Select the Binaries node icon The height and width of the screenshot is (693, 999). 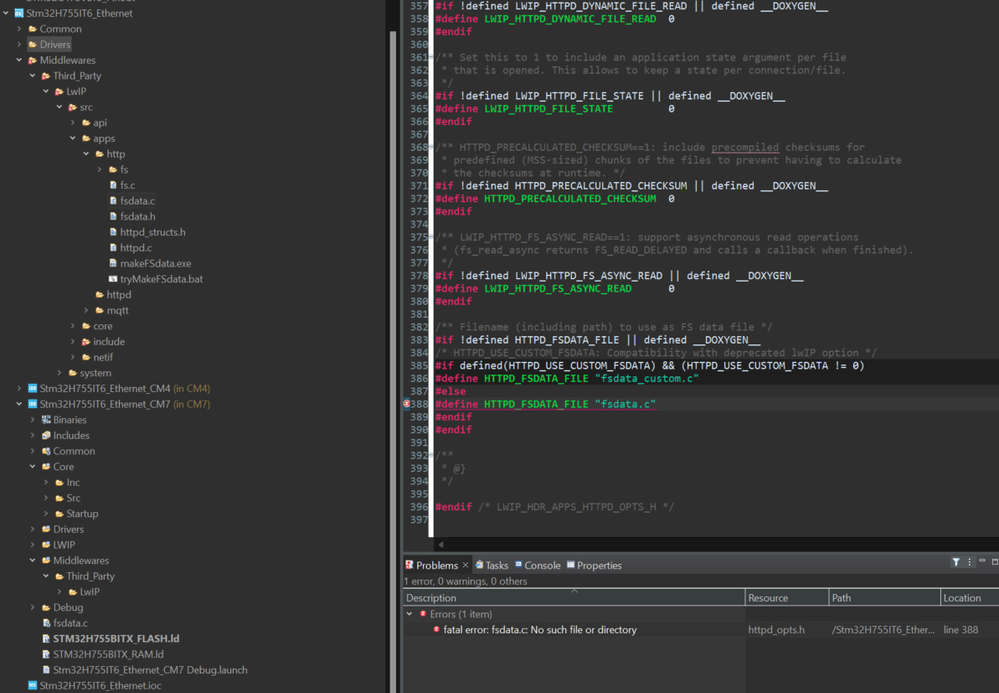point(46,420)
